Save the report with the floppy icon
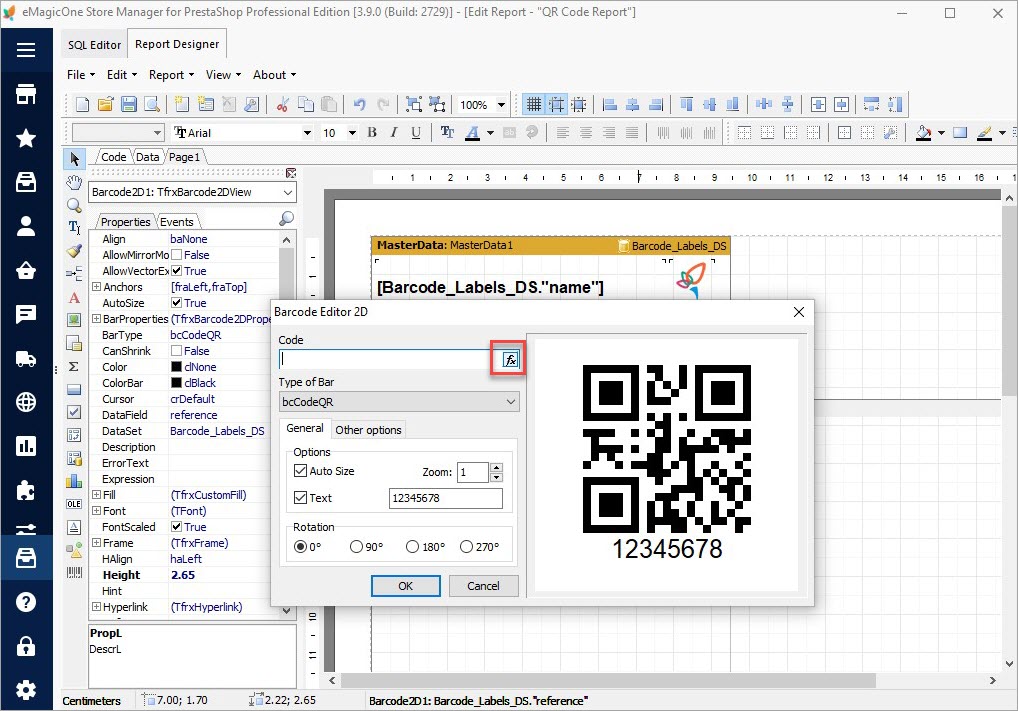Viewport: 1018px width, 711px height. (x=129, y=104)
